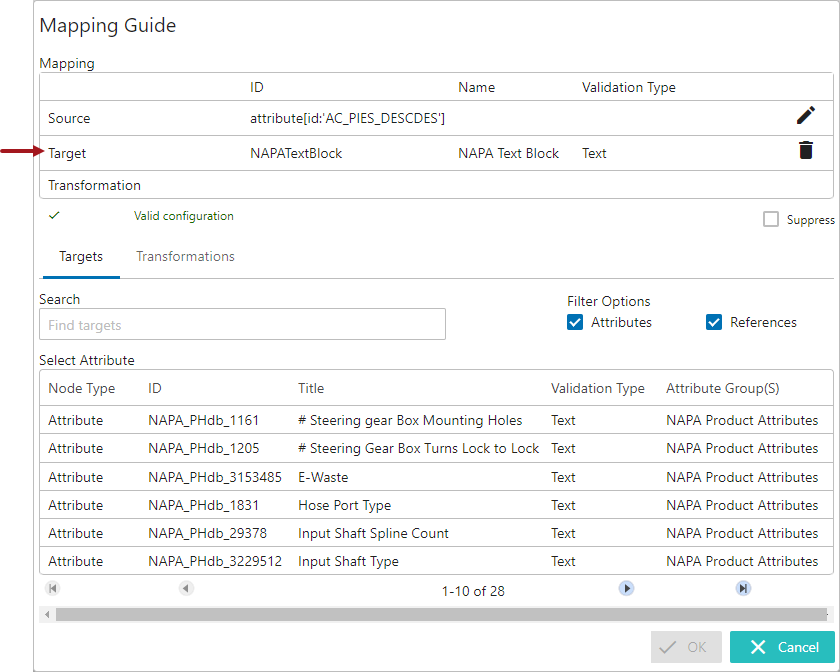The image size is (840, 672).
Task: Enable the Suppress checkbox
Action: (x=770, y=219)
